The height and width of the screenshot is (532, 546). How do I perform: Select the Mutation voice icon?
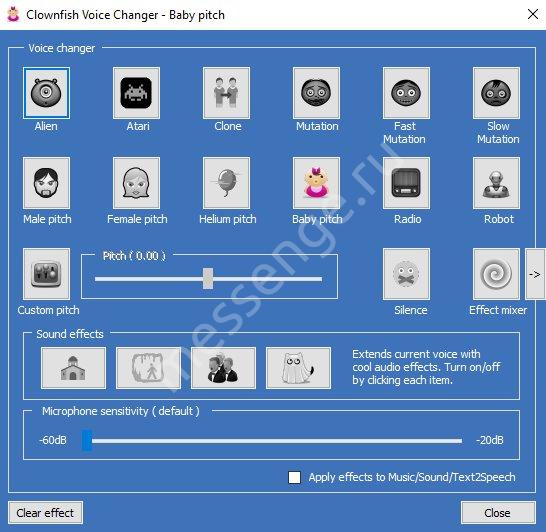point(316,93)
